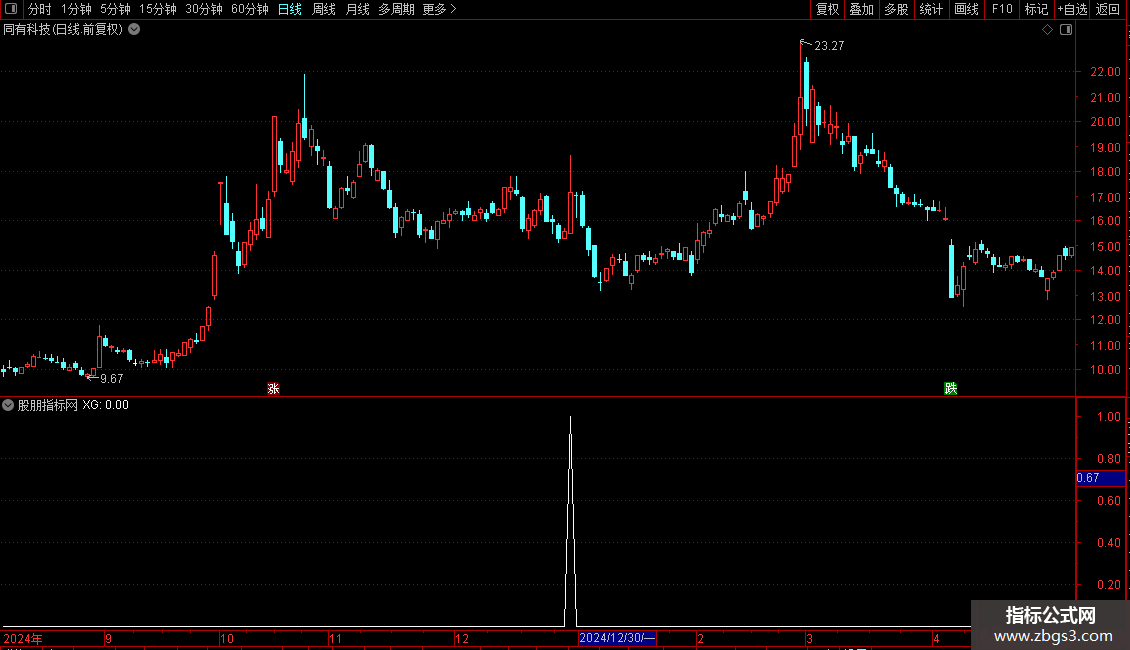Click the 2024年 label on time axis
The width and height of the screenshot is (1130, 650).
coord(23,638)
